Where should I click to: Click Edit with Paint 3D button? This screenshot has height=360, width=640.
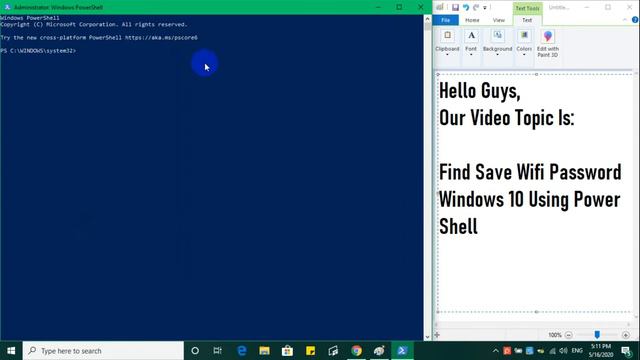tap(548, 44)
